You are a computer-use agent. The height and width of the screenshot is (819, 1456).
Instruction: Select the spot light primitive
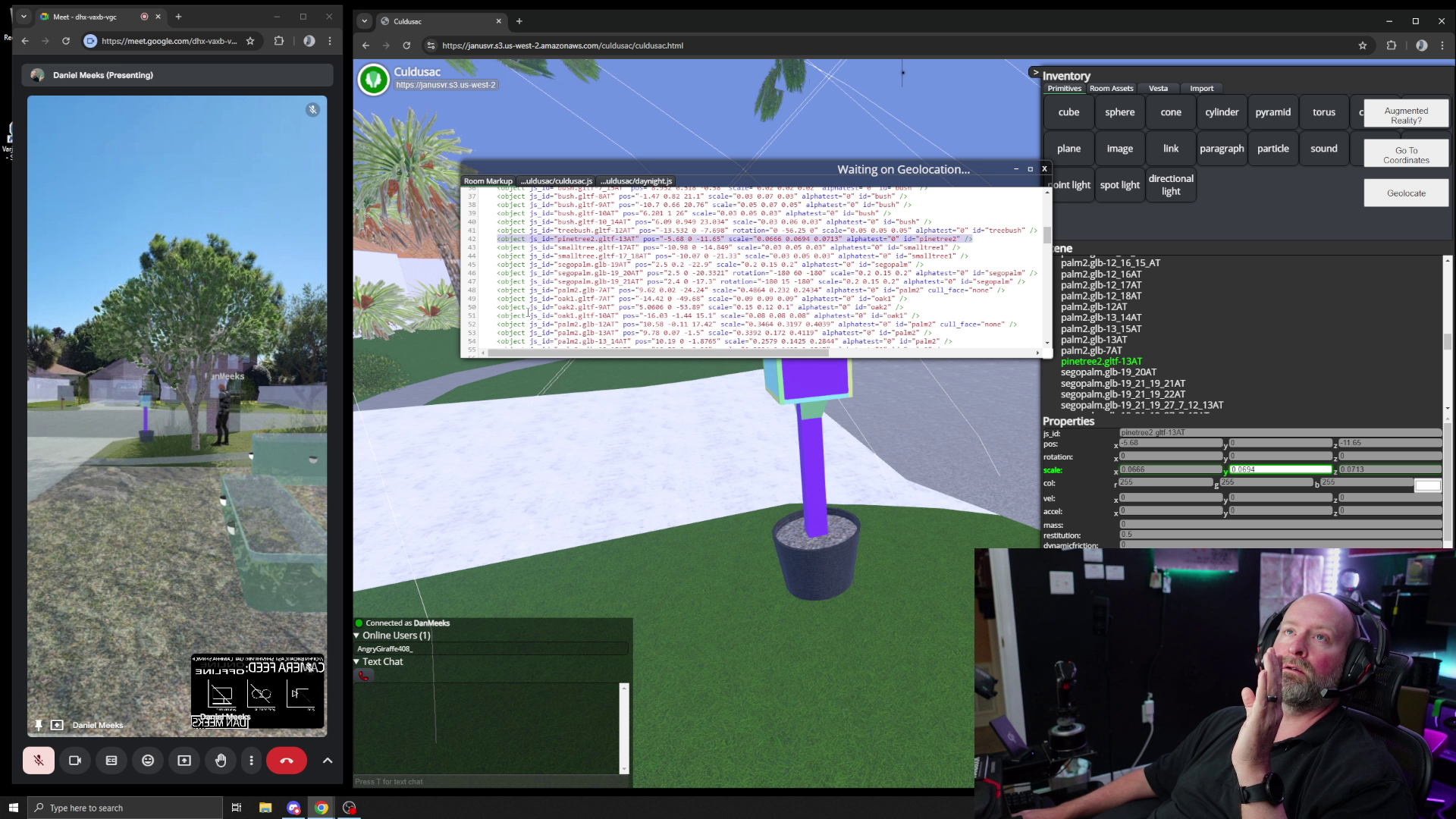click(x=1119, y=184)
